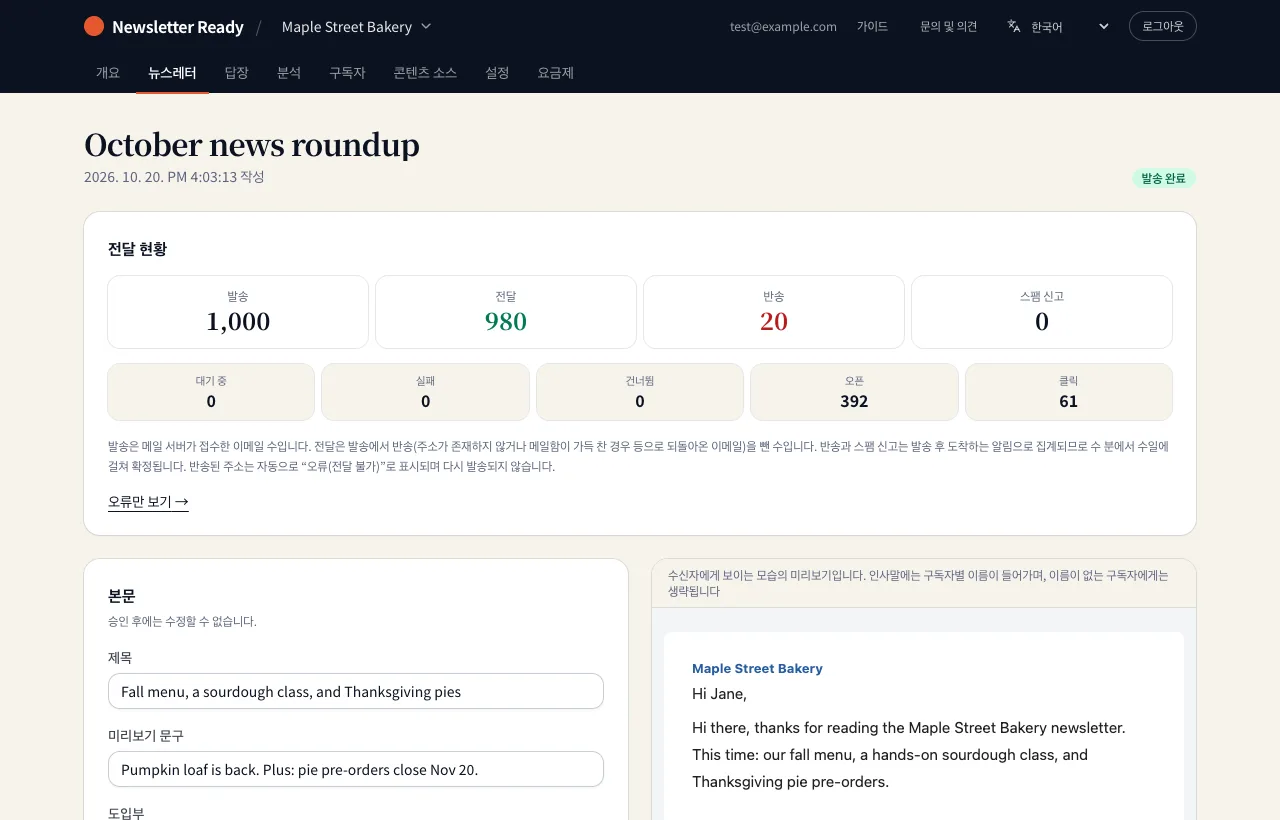Viewport: 1280px width, 820px height.
Task: Click the Hi Jane greeting in preview
Action: click(x=719, y=693)
